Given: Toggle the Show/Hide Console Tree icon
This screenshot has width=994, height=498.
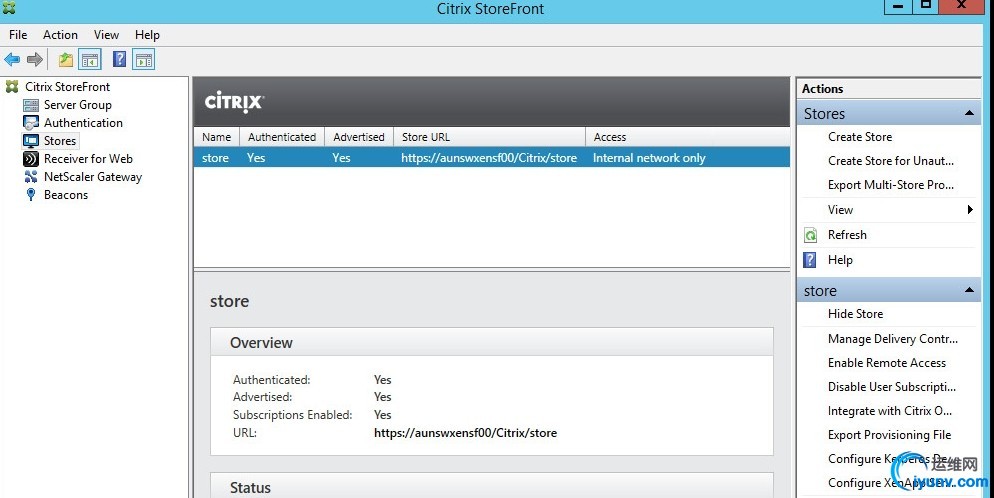Looking at the screenshot, I should [x=90, y=60].
